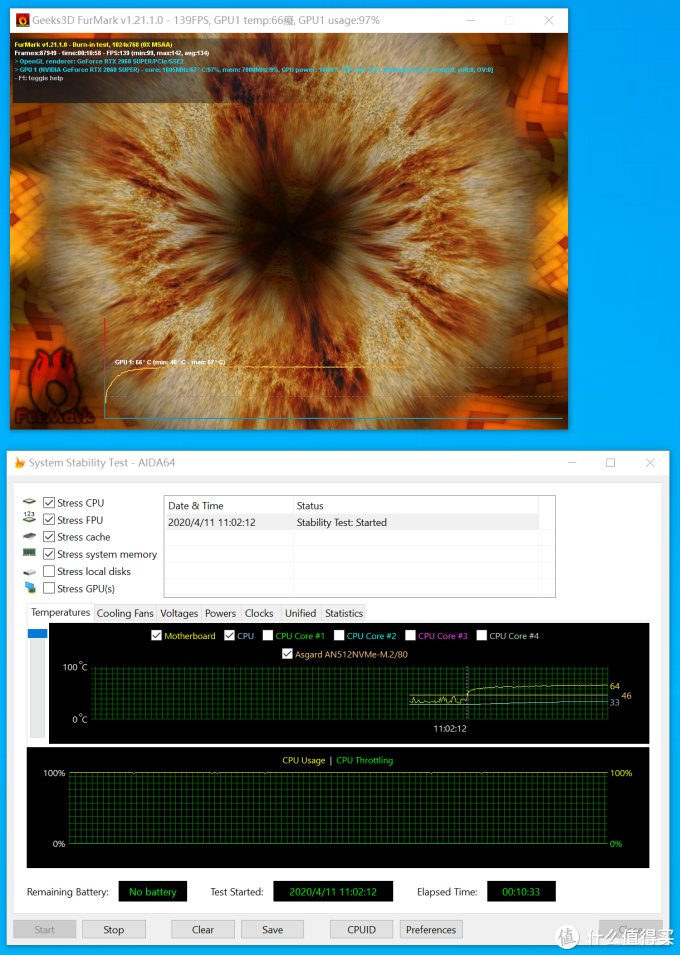The height and width of the screenshot is (955, 680).
Task: Click the Test Started value field
Action: coord(333,892)
